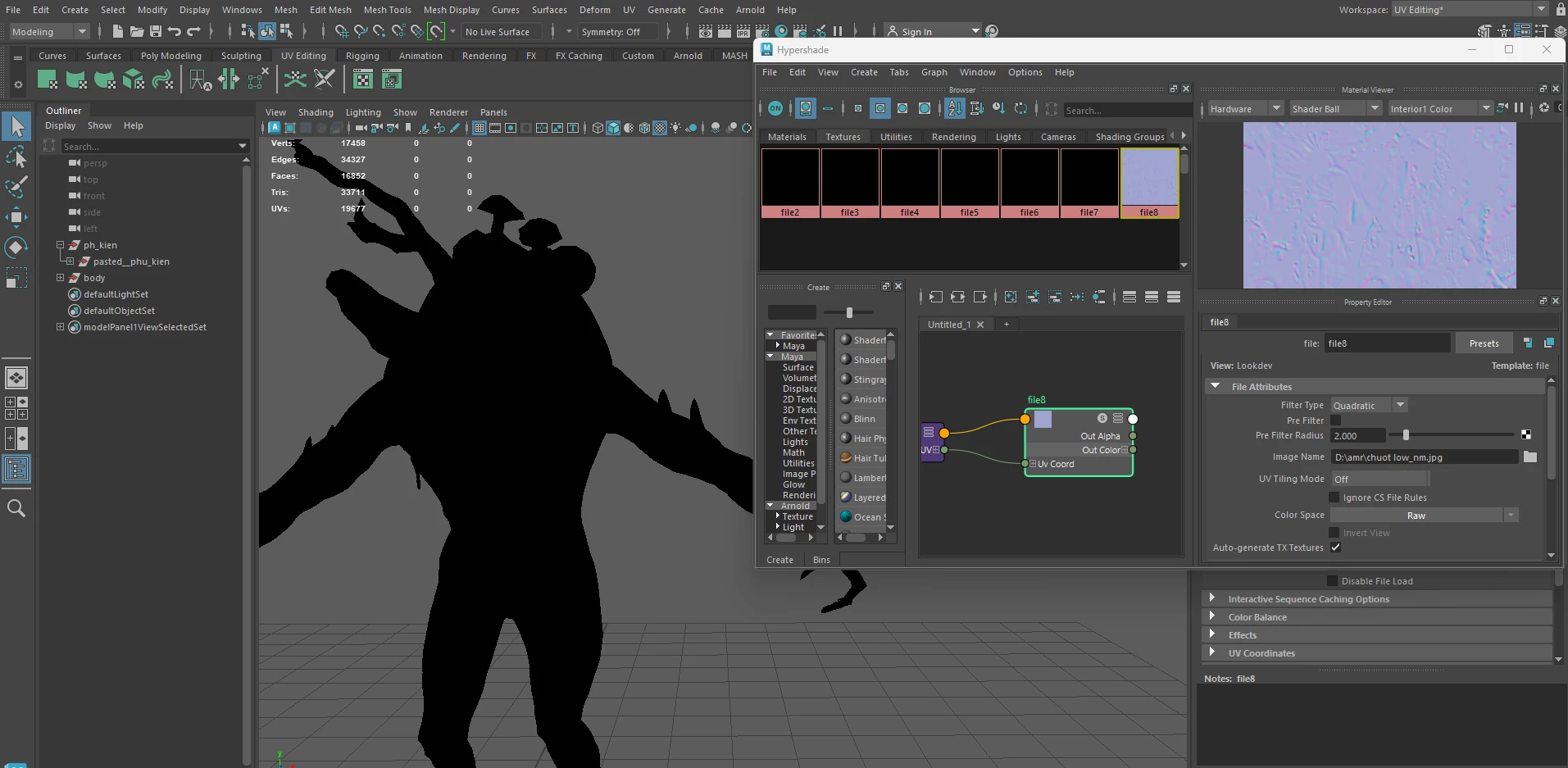
Task: Open the Hardware renderer dropdown in Material Viewer
Action: point(1245,109)
